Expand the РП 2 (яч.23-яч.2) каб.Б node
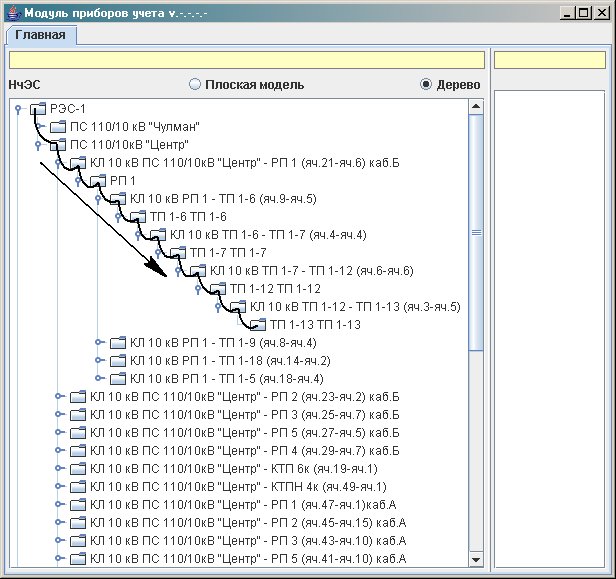This screenshot has height=579, width=616. (x=59, y=396)
